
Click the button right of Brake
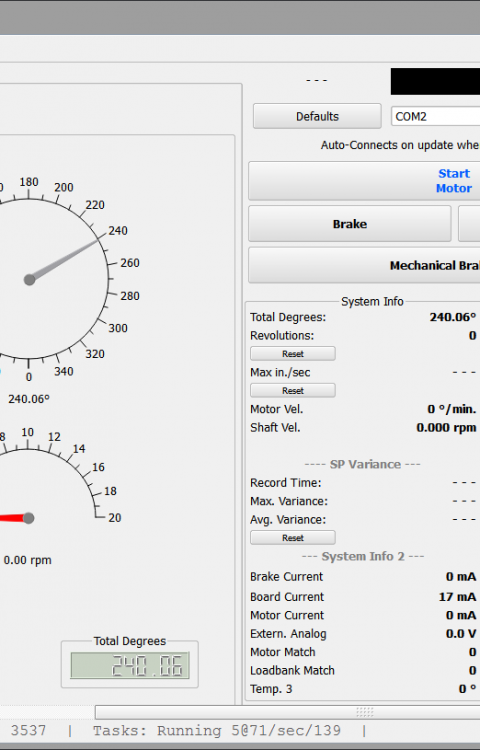point(469,224)
